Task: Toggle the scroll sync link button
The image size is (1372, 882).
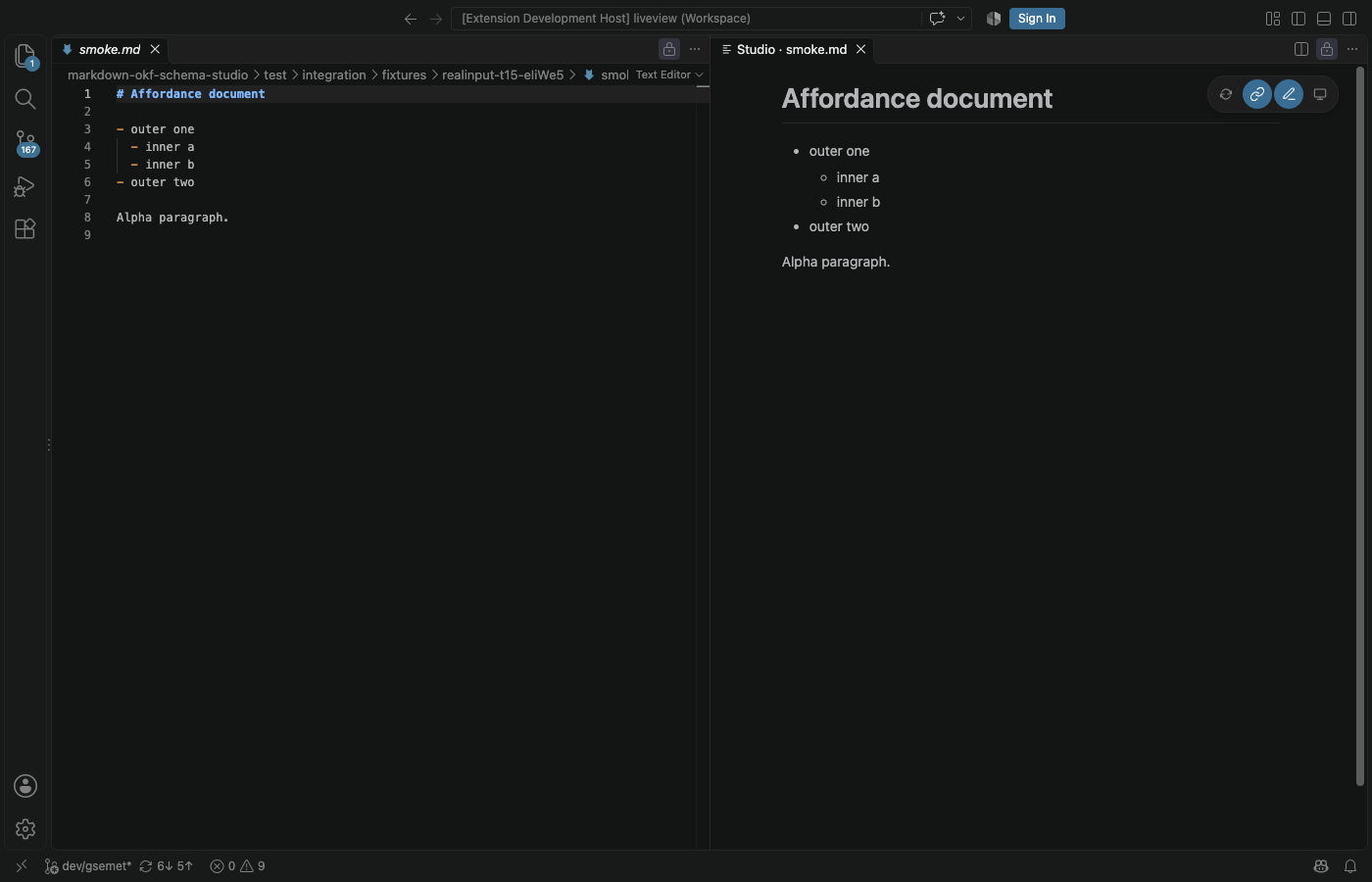Action: (x=1257, y=94)
